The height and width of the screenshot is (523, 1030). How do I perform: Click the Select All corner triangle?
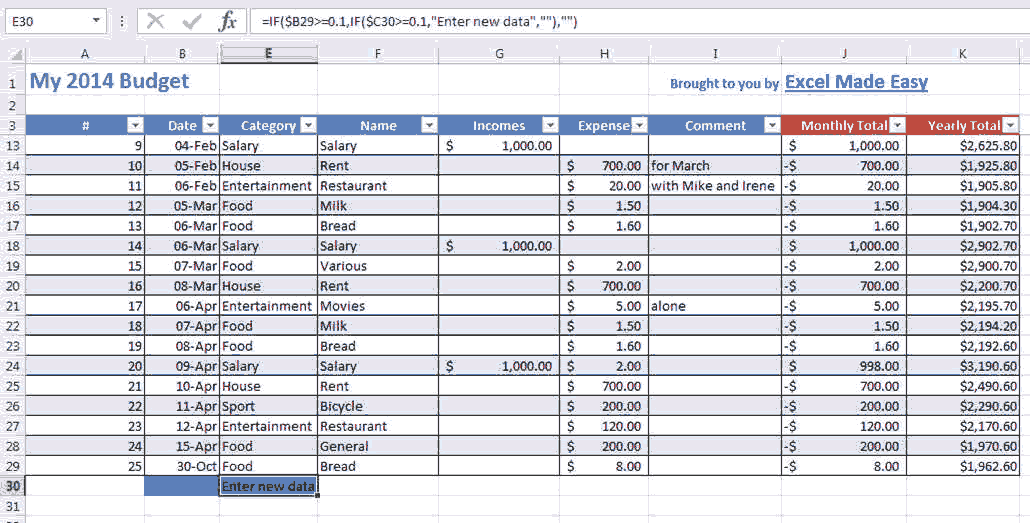14,55
